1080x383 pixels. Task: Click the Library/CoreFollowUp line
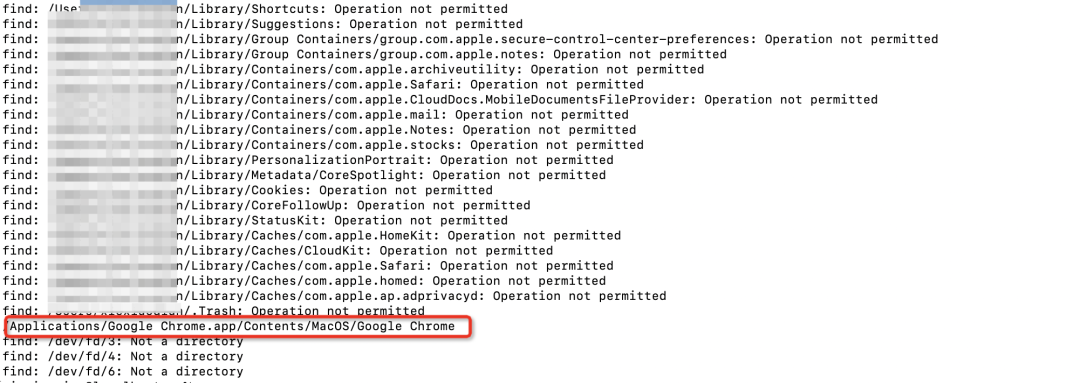pyautogui.click(x=266, y=206)
